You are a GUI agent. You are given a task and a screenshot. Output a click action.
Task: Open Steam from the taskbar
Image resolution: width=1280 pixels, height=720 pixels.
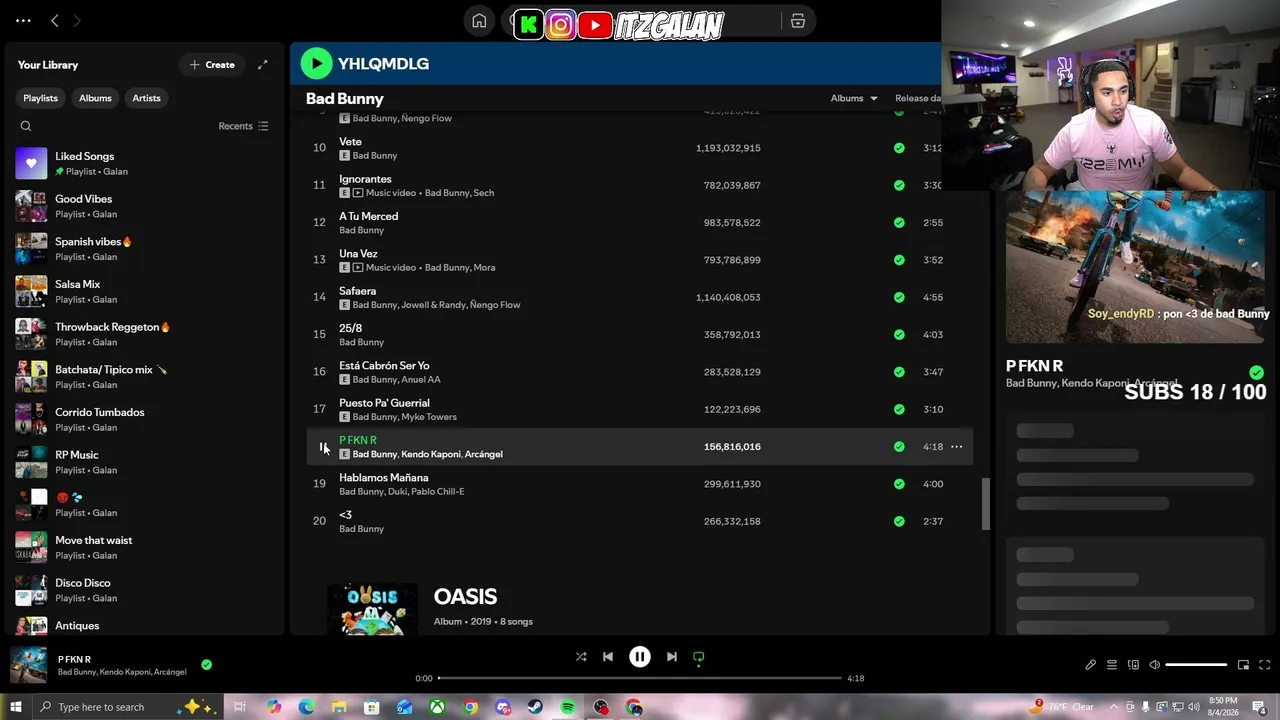(x=535, y=707)
